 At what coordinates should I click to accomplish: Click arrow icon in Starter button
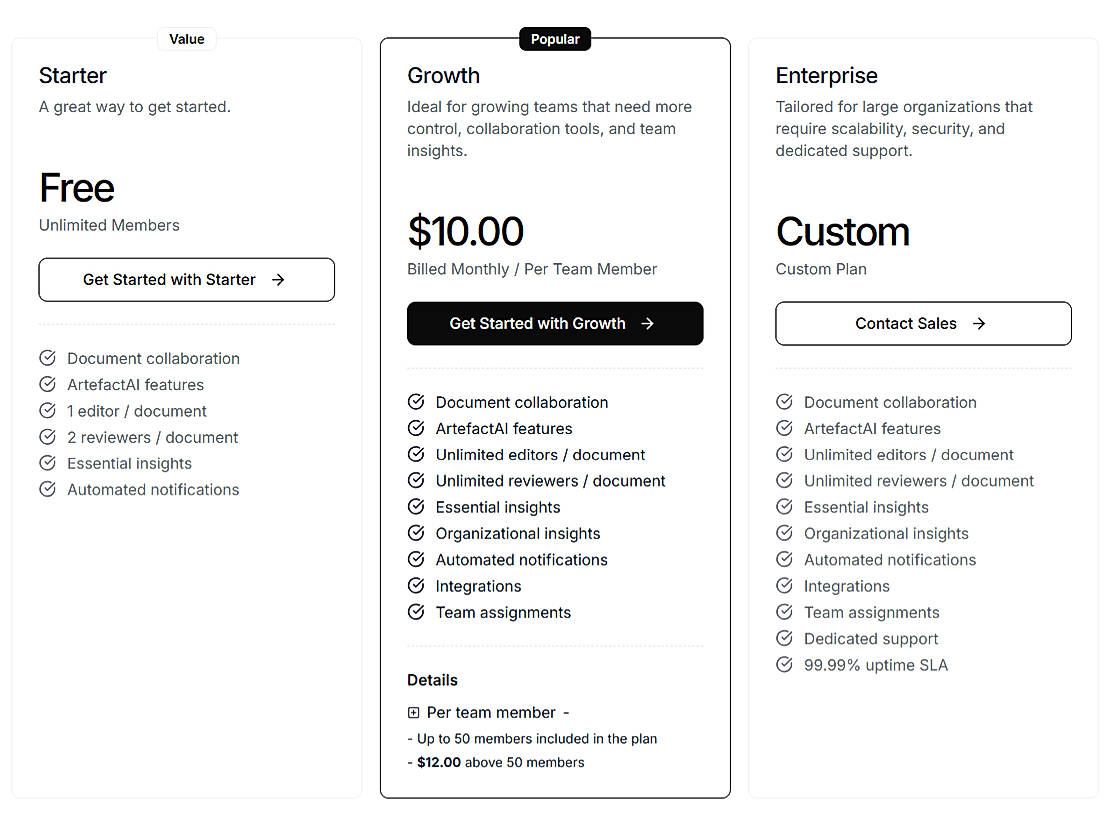[x=278, y=280]
